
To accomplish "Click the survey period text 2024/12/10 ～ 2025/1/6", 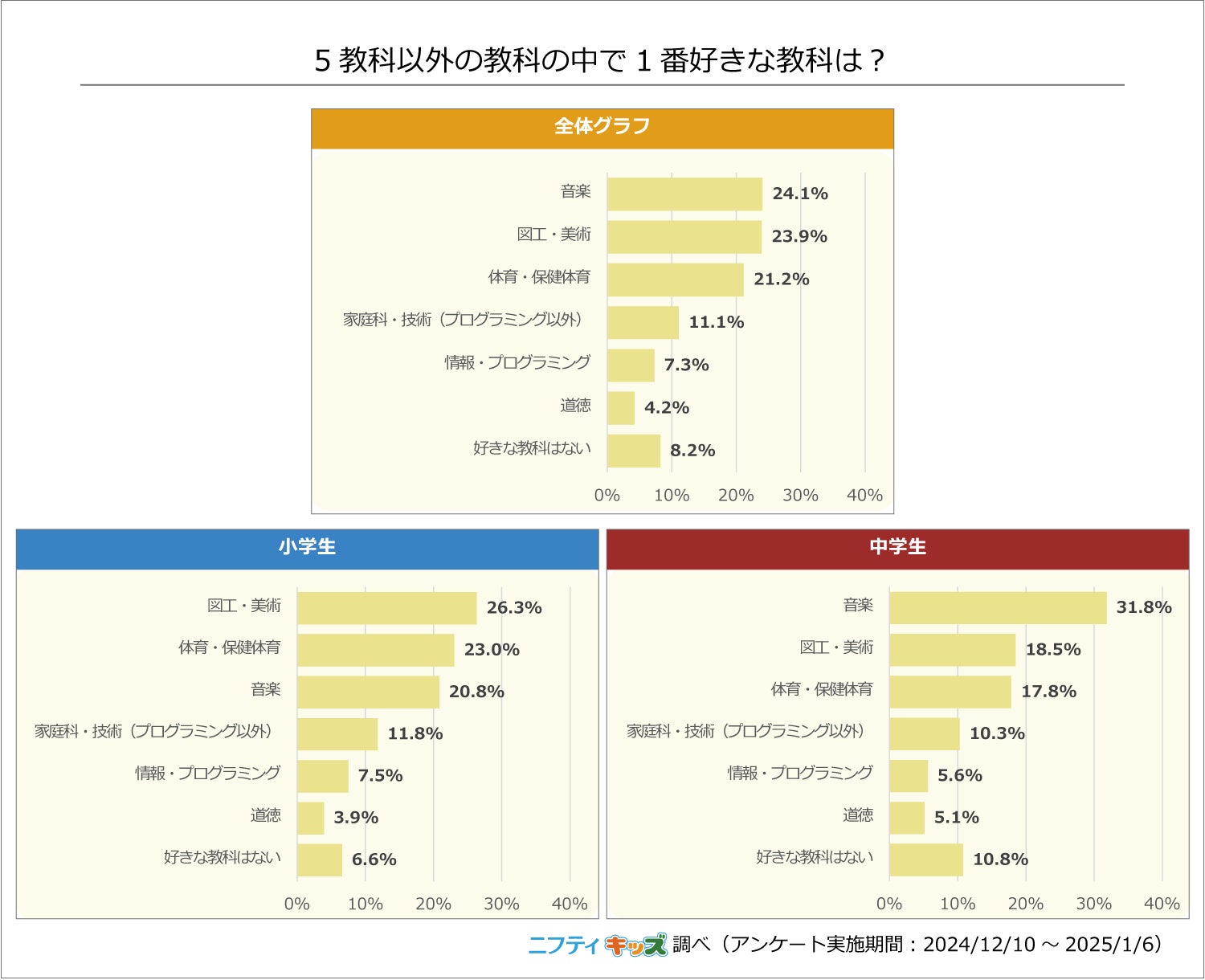I will [x=1041, y=945].
